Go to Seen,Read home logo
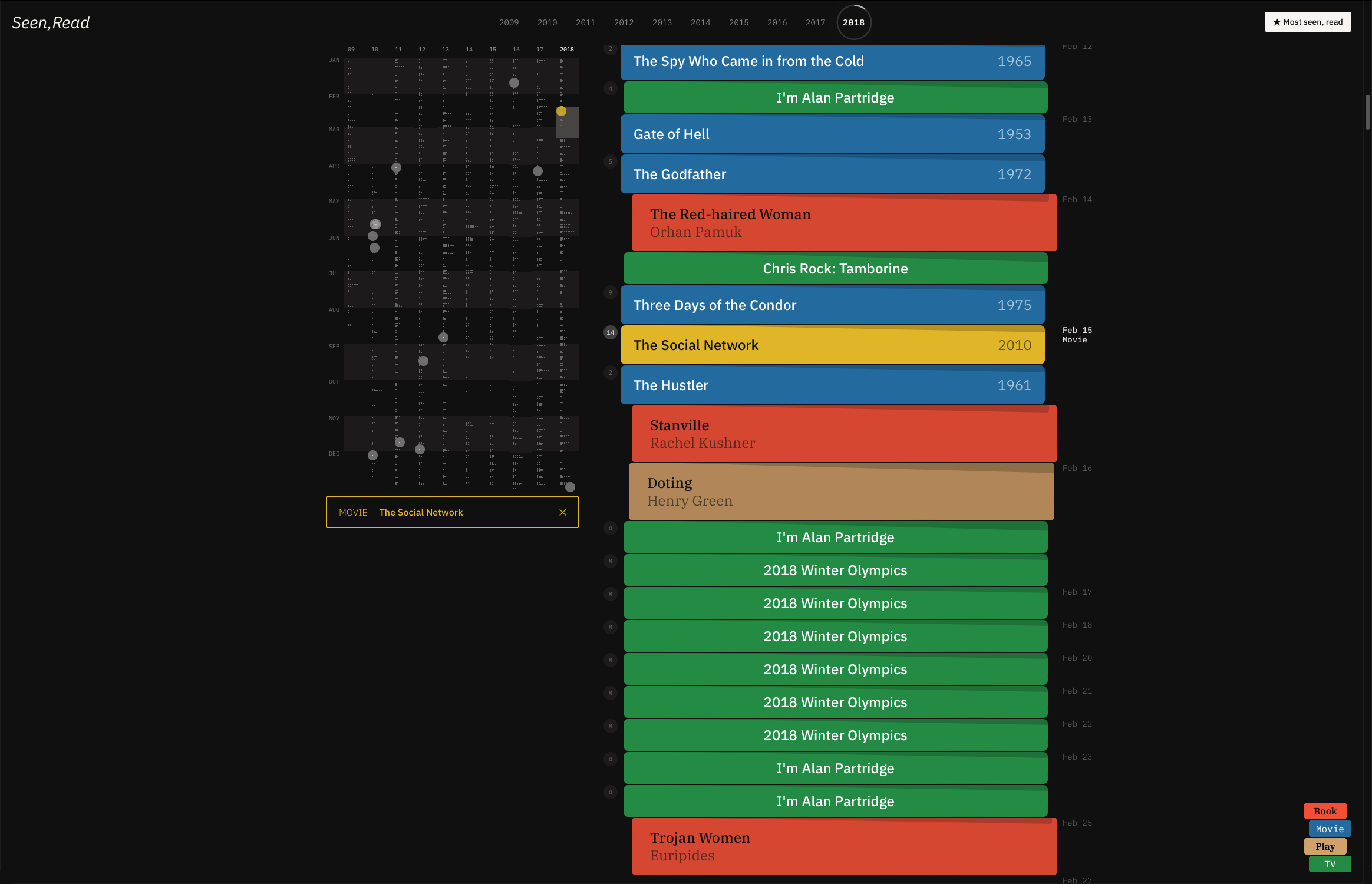The image size is (1372, 884). [51, 22]
